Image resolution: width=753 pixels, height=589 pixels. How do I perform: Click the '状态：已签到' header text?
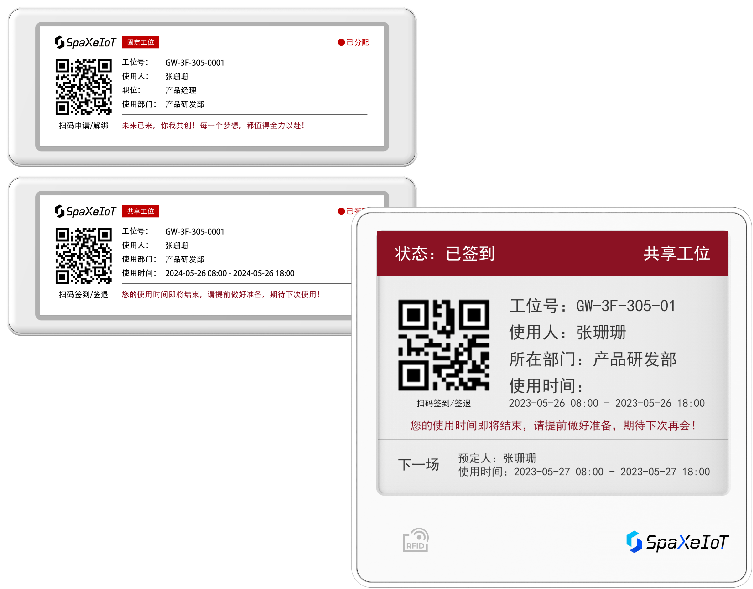[445, 253]
